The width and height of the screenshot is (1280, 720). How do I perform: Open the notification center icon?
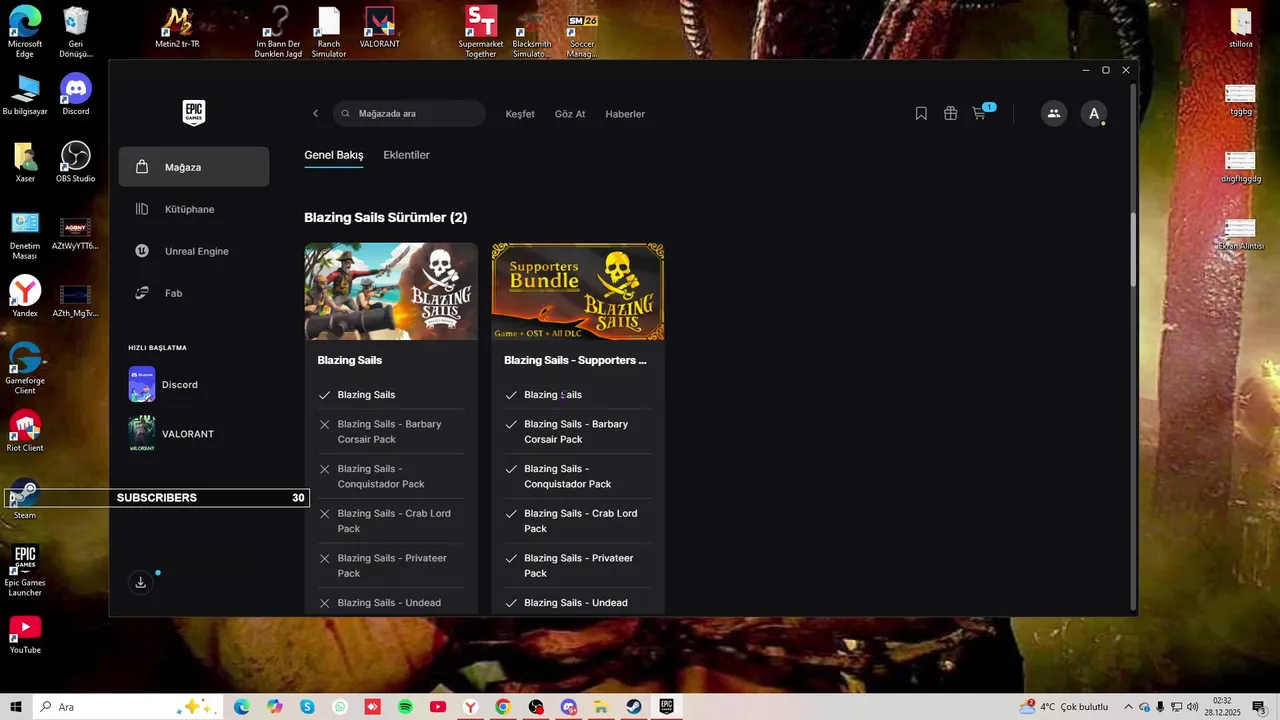click(x=1259, y=707)
